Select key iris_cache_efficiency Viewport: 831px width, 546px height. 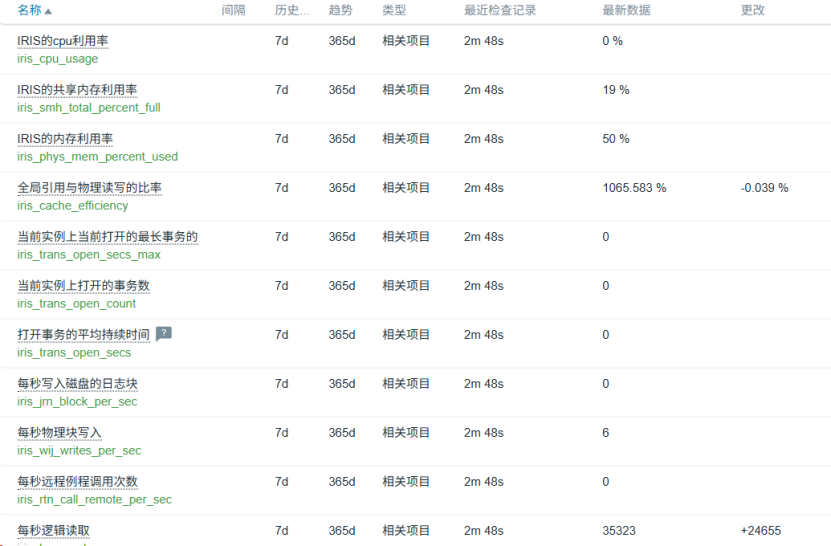tap(72, 205)
